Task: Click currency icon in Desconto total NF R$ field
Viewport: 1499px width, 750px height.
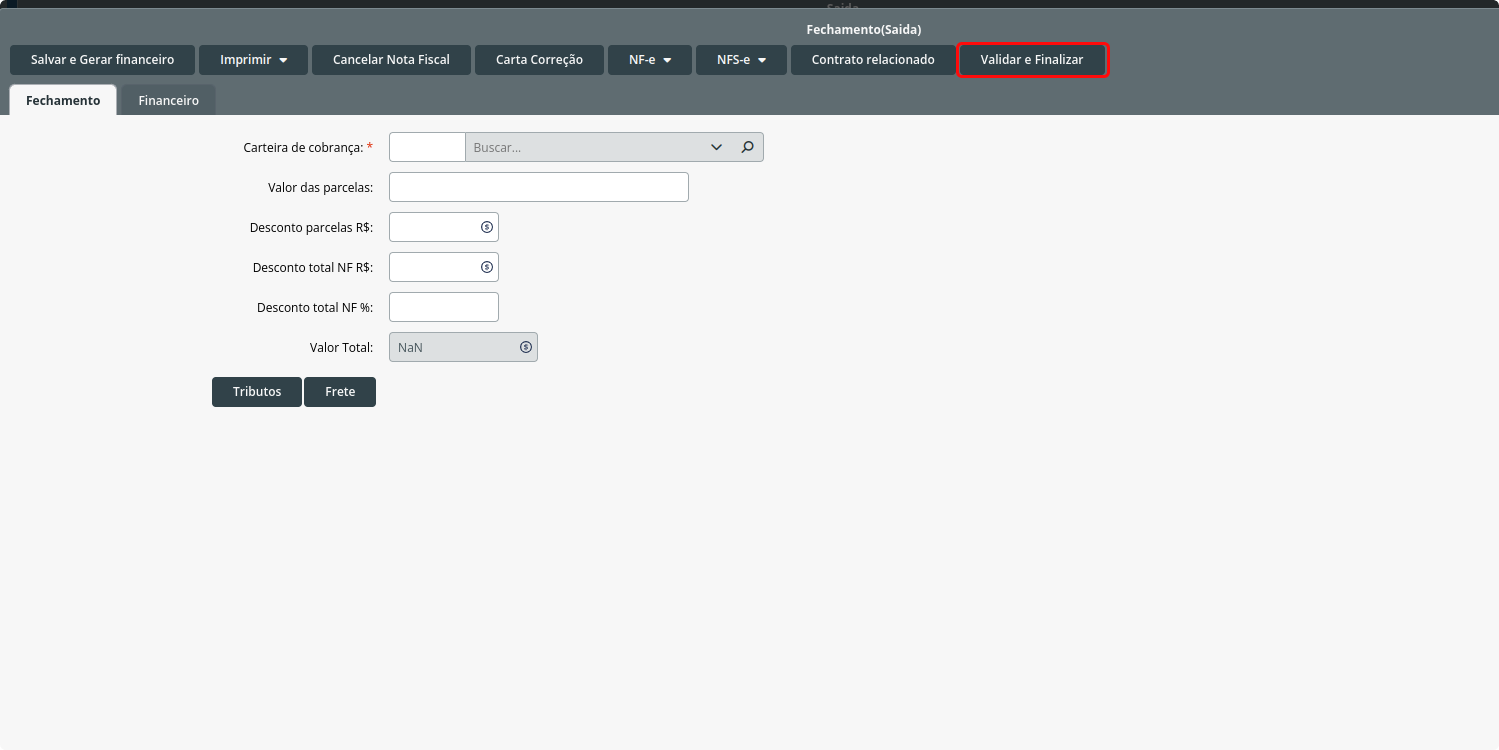Action: point(487,267)
